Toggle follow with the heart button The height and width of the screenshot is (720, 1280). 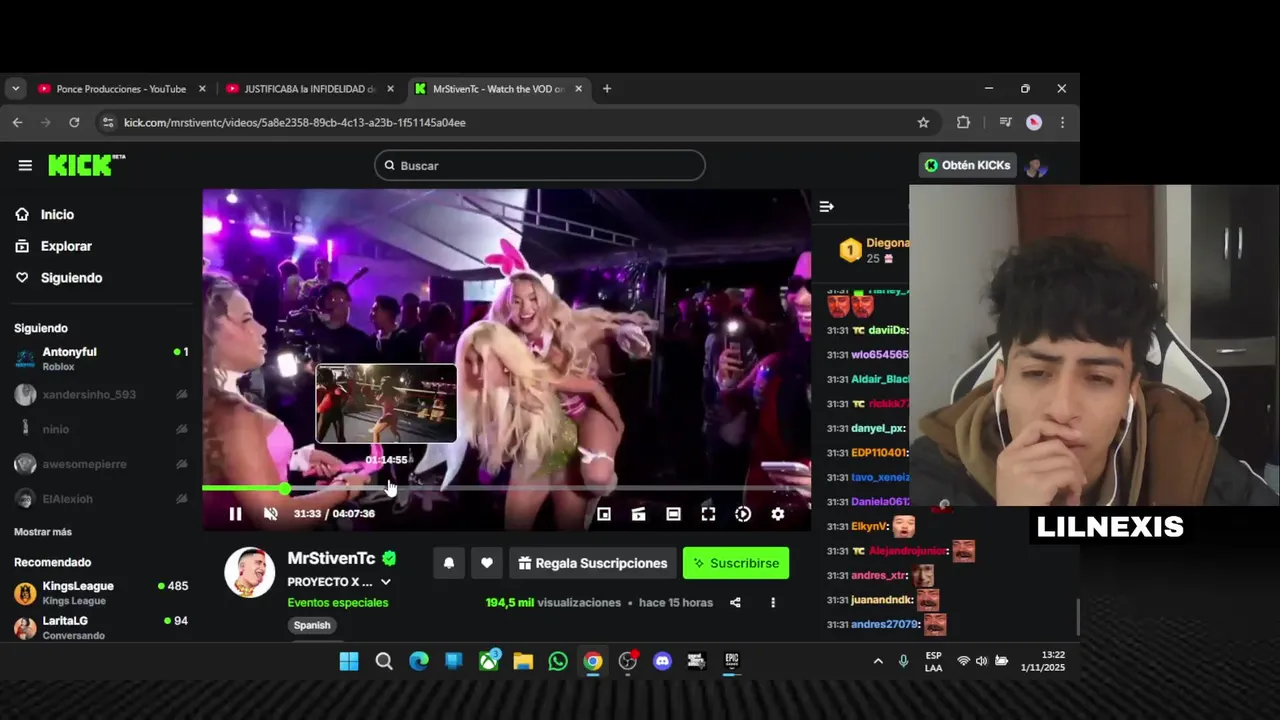coord(487,563)
